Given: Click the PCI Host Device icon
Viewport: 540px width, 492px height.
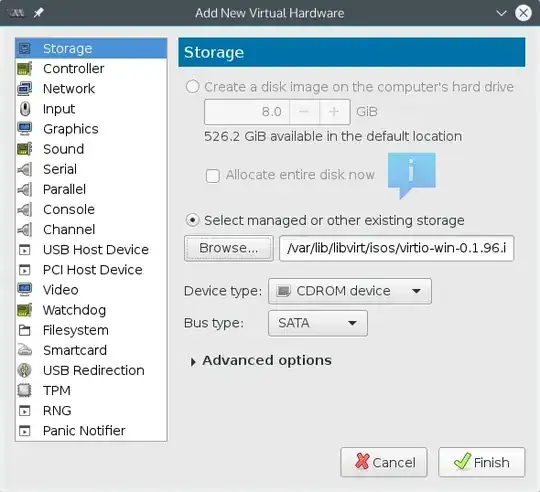Looking at the screenshot, I should (24, 270).
